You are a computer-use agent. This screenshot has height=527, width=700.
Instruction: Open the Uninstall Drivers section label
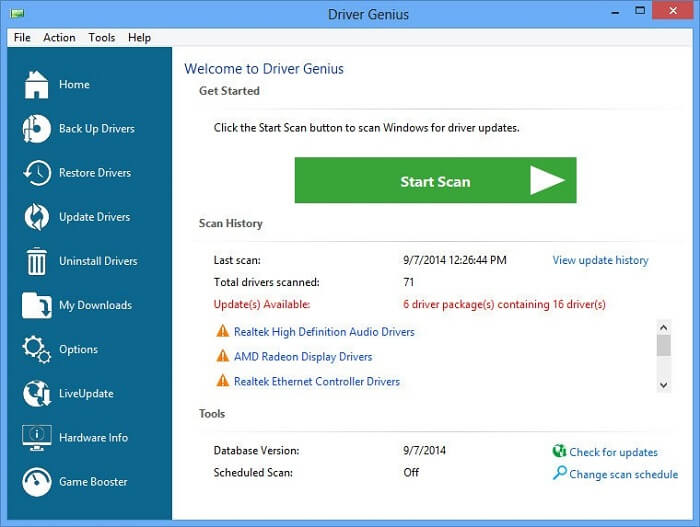tap(98, 261)
